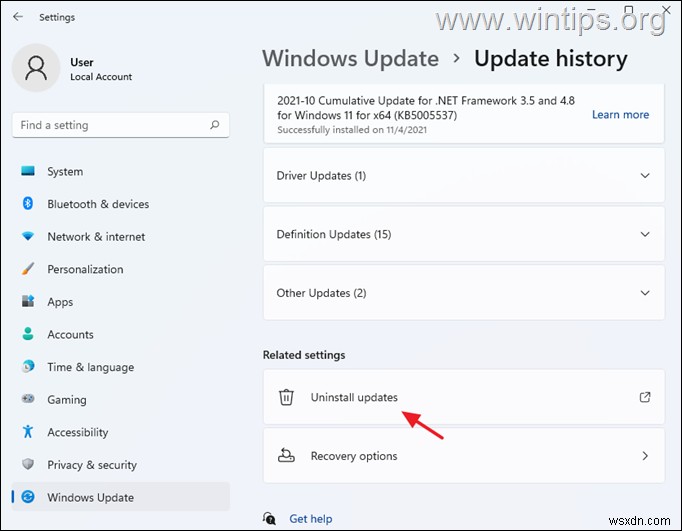The image size is (682, 531).
Task: Click the Windows Update sync icon
Action: click(28, 497)
